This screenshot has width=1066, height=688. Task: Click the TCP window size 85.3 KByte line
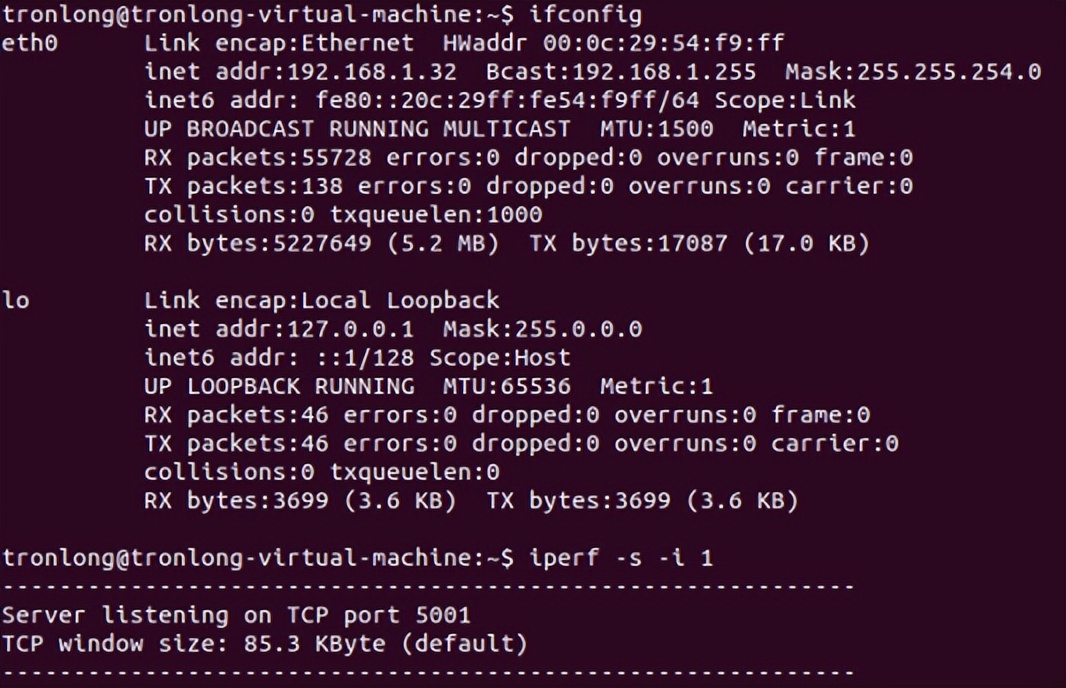coord(264,644)
